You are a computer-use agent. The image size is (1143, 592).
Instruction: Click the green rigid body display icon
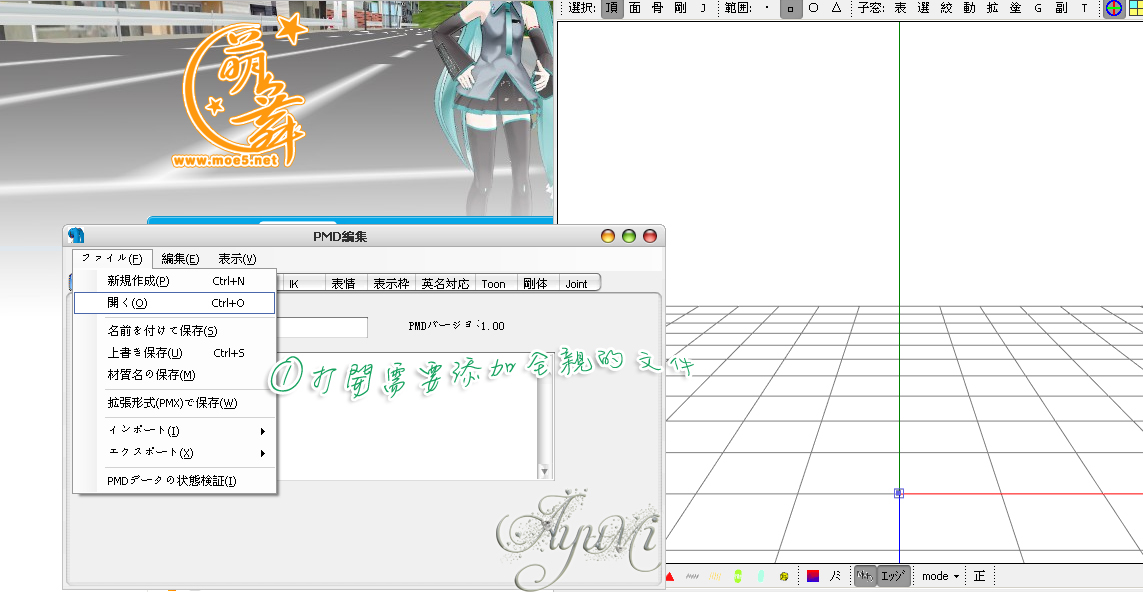point(738,576)
